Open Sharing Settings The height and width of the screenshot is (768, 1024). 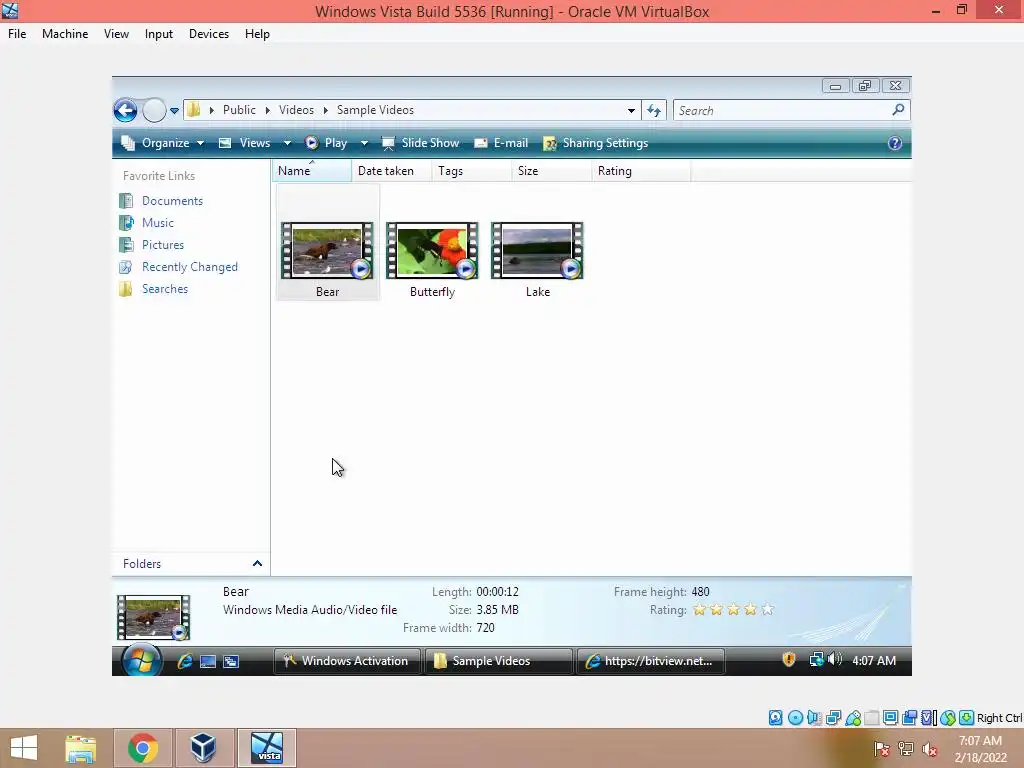click(596, 143)
